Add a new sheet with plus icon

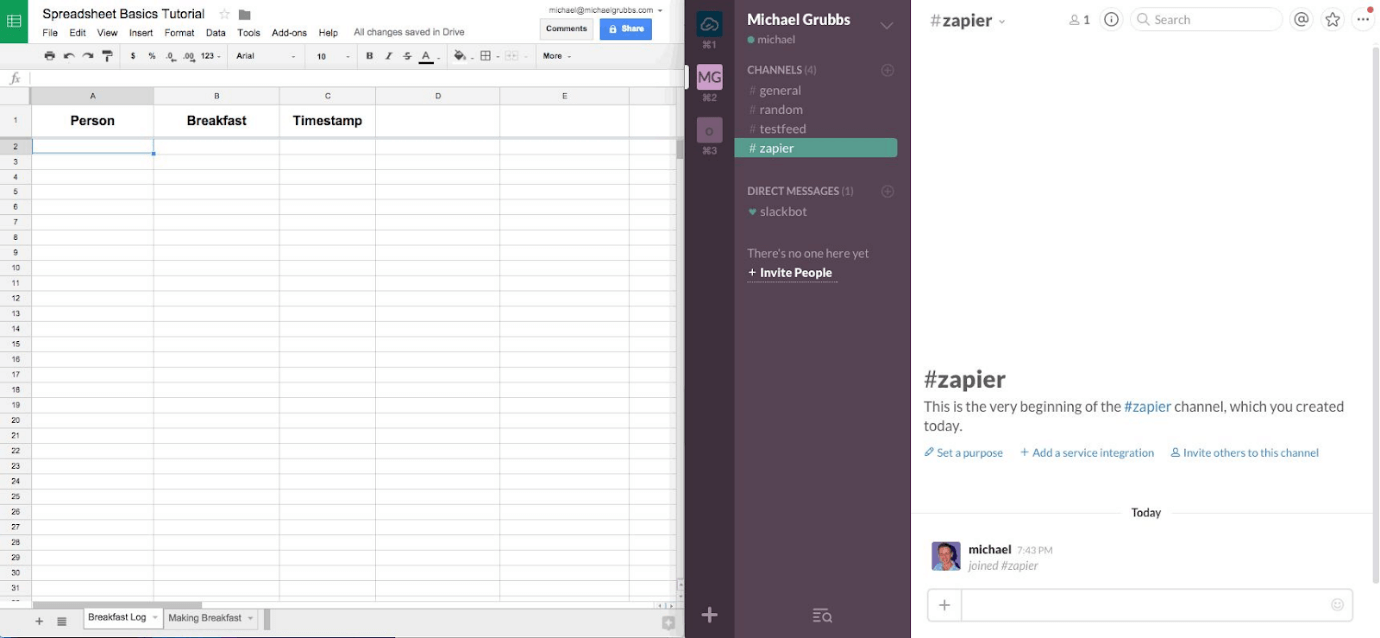tap(40, 621)
